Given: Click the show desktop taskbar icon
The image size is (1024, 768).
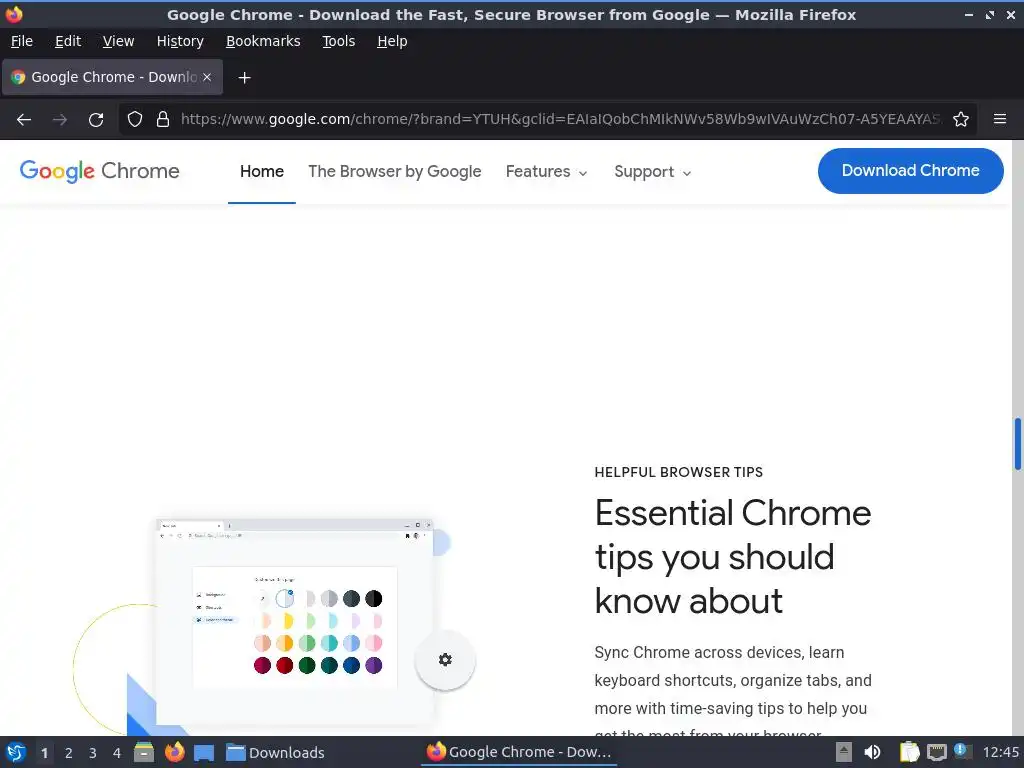Looking at the screenshot, I should 204,752.
